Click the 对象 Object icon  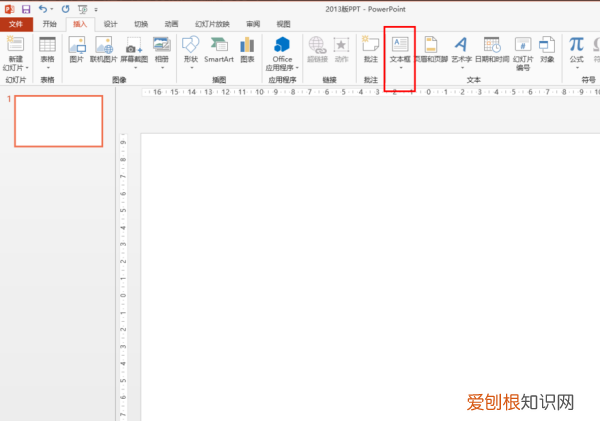[x=547, y=44]
